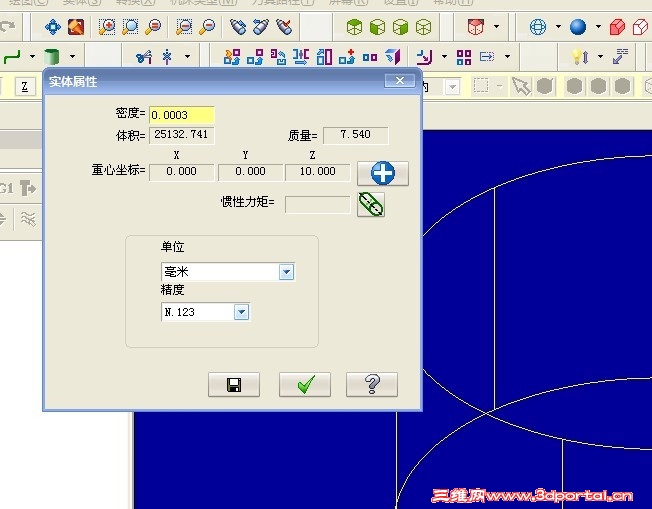Image resolution: width=652 pixels, height=509 pixels.
Task: Click the 精度 label text
Action: click(x=173, y=289)
